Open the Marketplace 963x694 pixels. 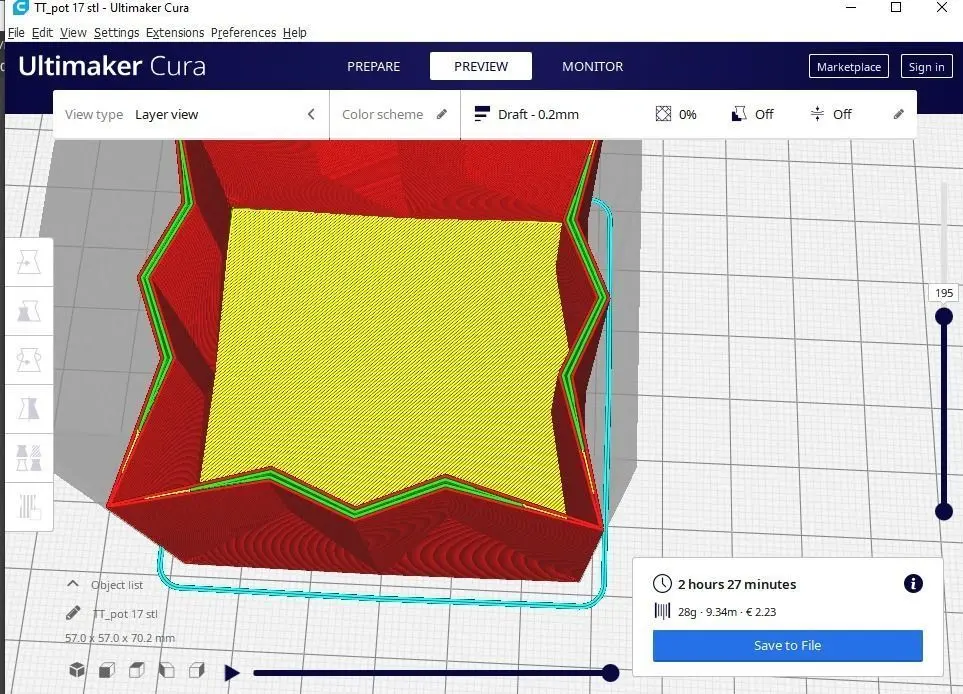tap(849, 67)
